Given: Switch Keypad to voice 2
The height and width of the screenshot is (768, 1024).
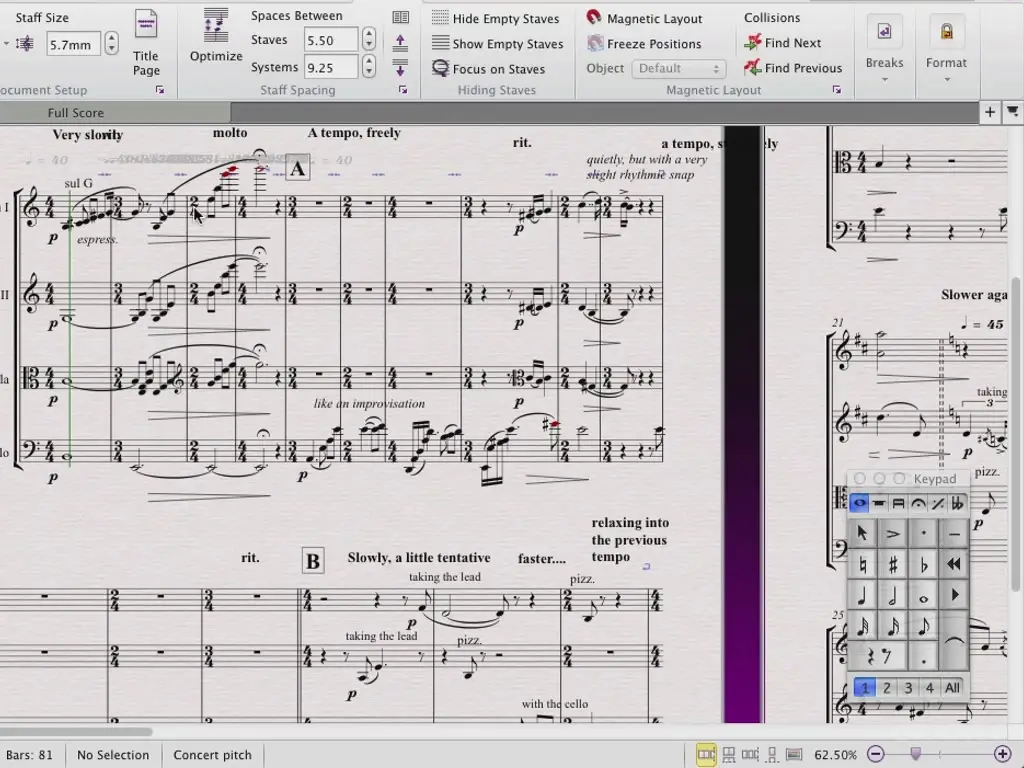Looking at the screenshot, I should (886, 688).
